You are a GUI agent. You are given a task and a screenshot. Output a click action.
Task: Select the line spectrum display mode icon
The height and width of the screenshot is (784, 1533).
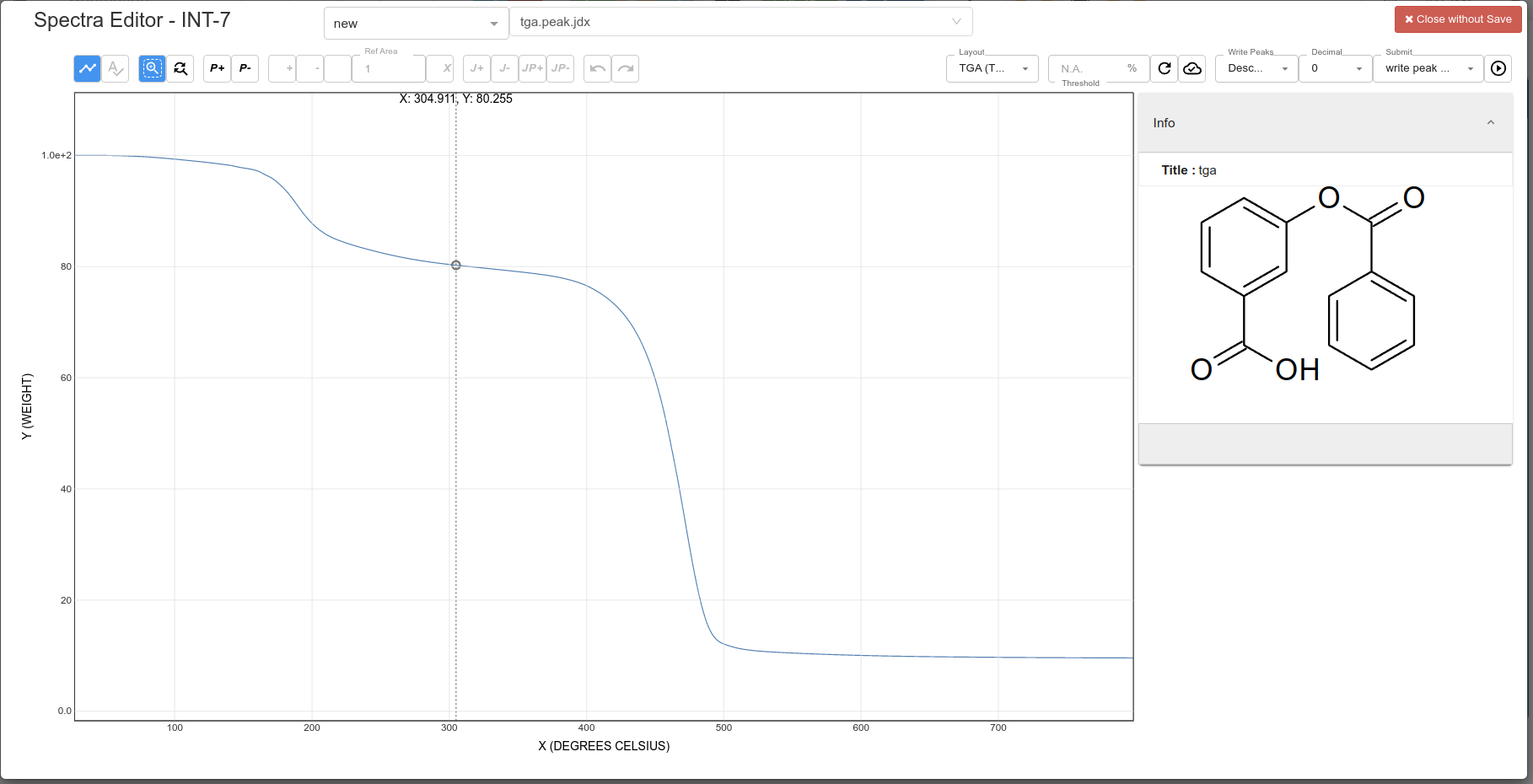pos(87,68)
